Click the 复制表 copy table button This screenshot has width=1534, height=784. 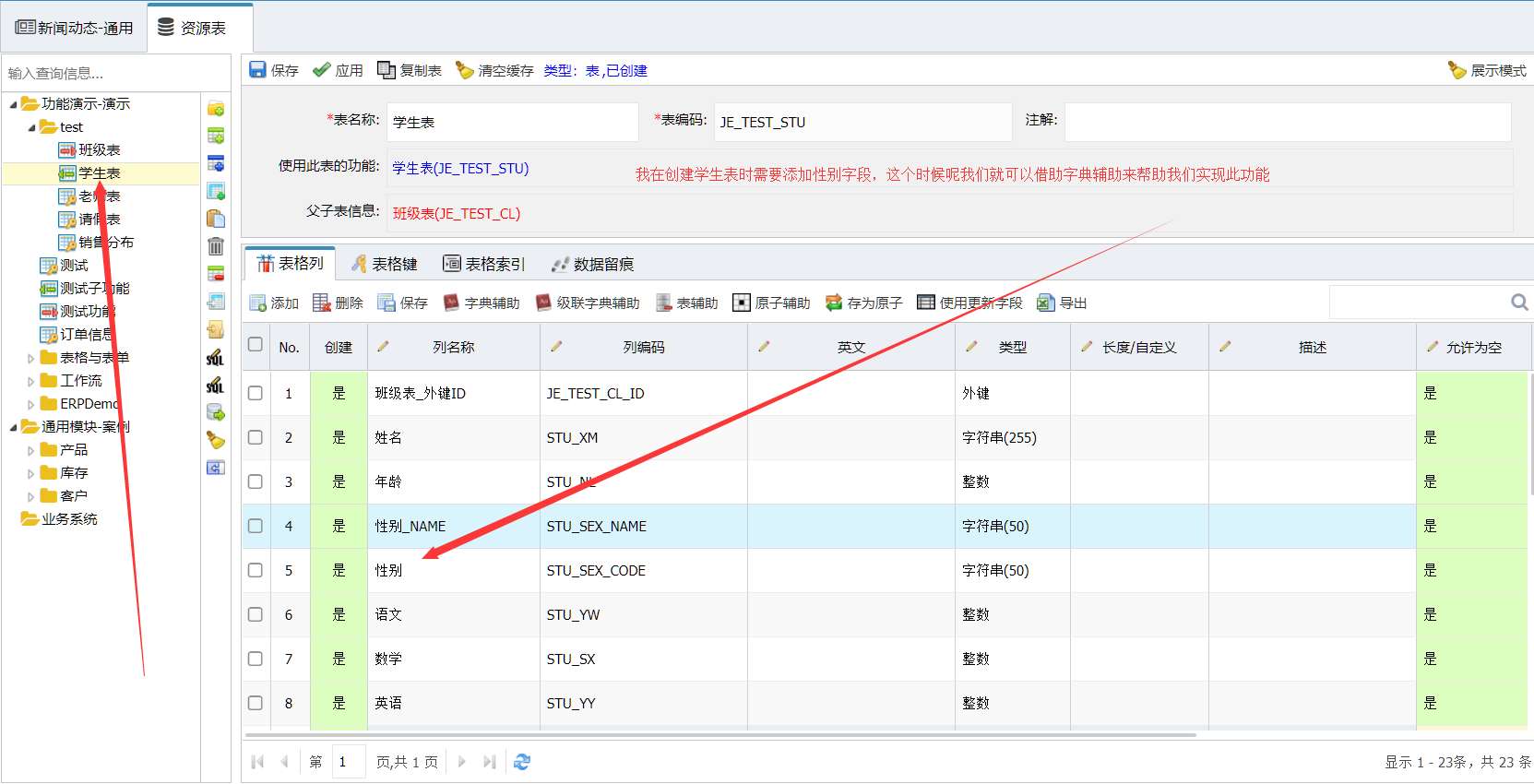pos(409,70)
